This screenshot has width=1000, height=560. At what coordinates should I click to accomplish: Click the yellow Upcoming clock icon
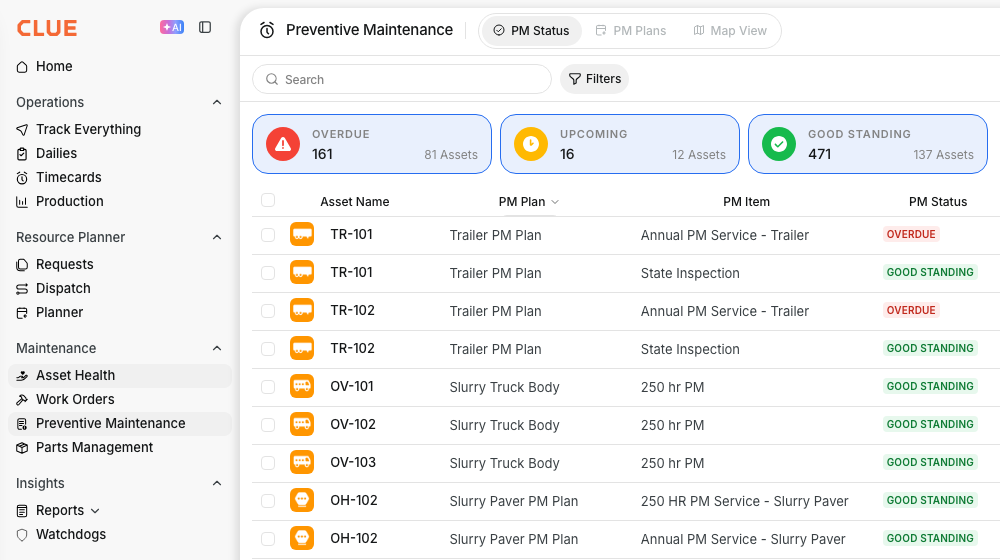tap(531, 144)
